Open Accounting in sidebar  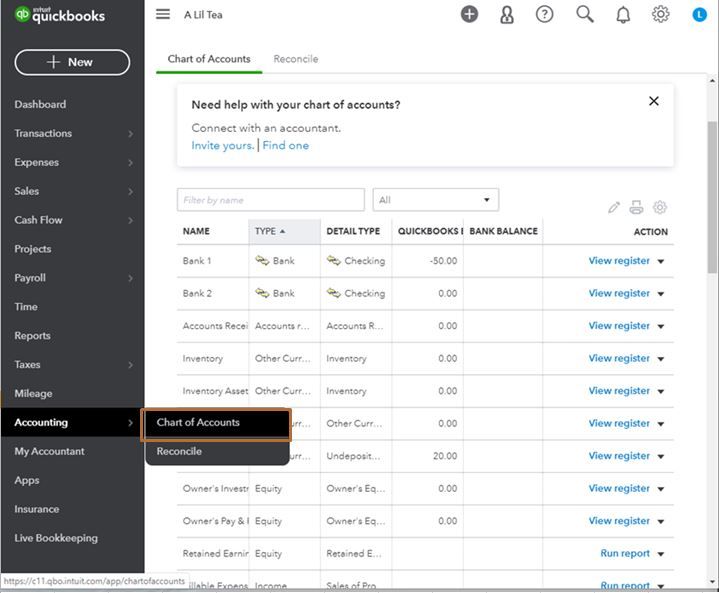[41, 422]
